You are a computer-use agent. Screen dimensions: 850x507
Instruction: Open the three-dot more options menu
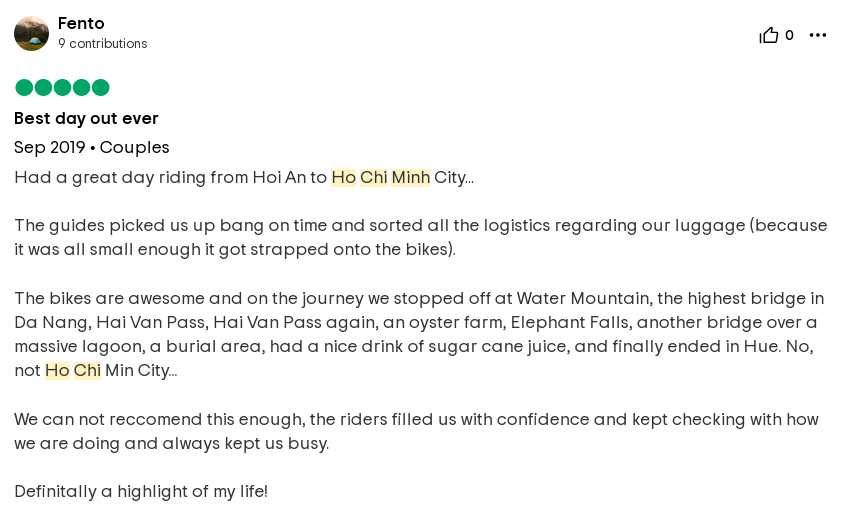pos(817,35)
